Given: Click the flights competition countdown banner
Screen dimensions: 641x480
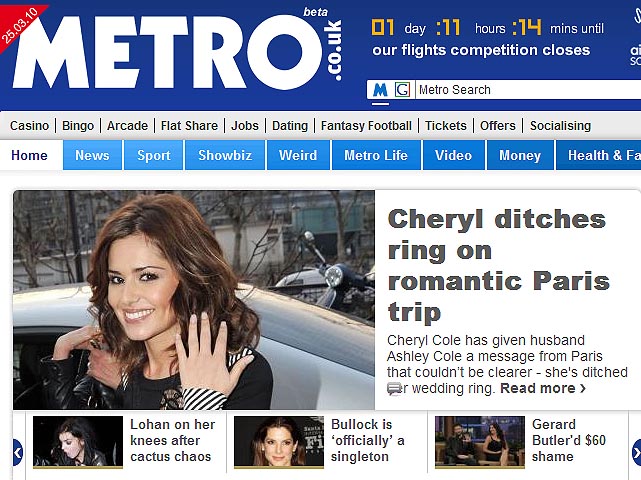Looking at the screenshot, I should [x=487, y=38].
